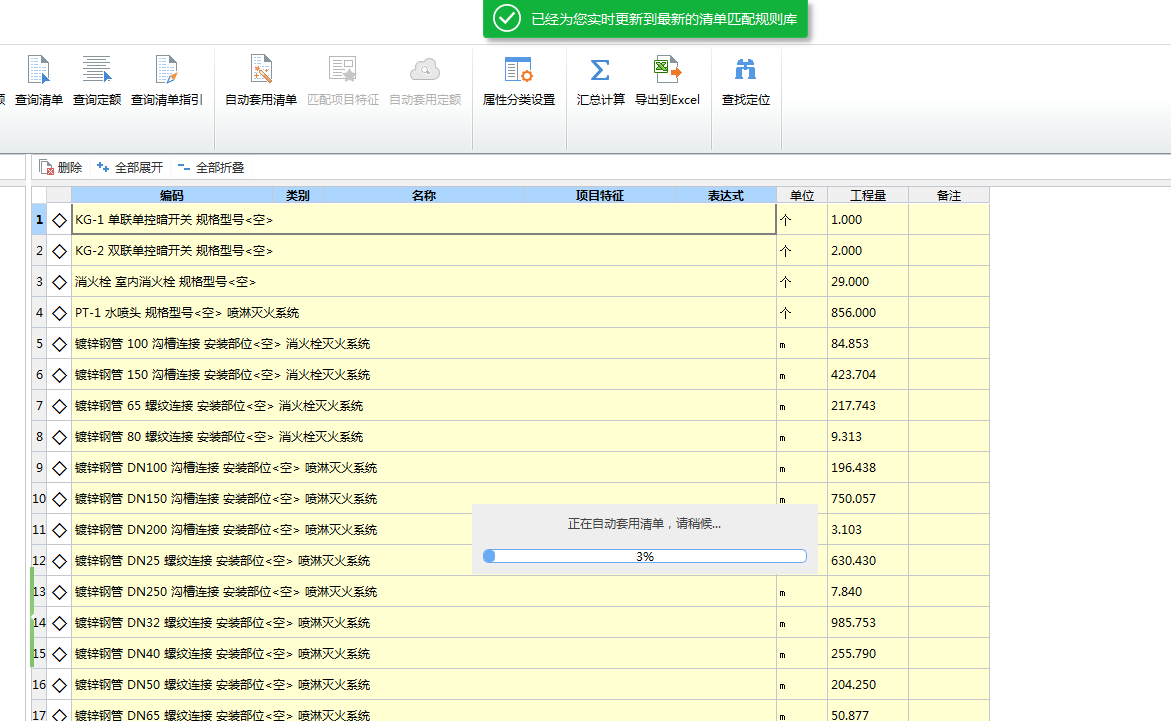The image size is (1171, 721).
Task: Click the 单位 column header
Action: click(801, 196)
